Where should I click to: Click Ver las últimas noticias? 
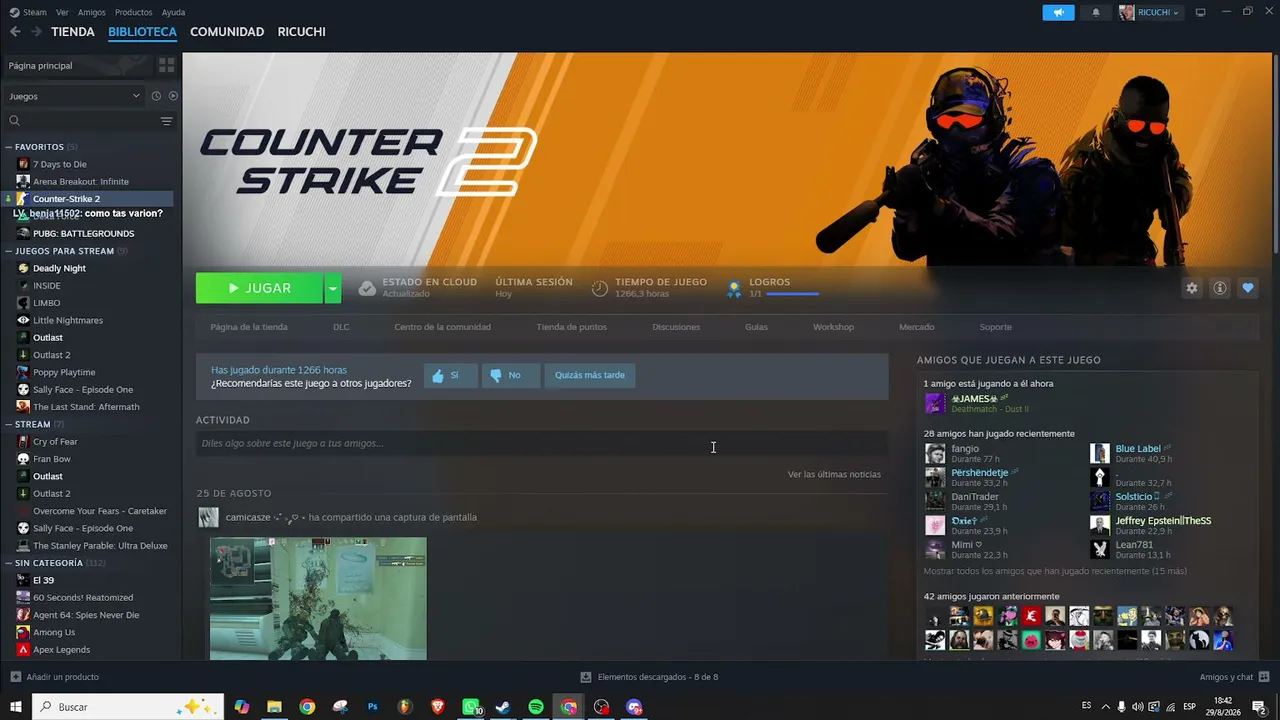(x=834, y=474)
